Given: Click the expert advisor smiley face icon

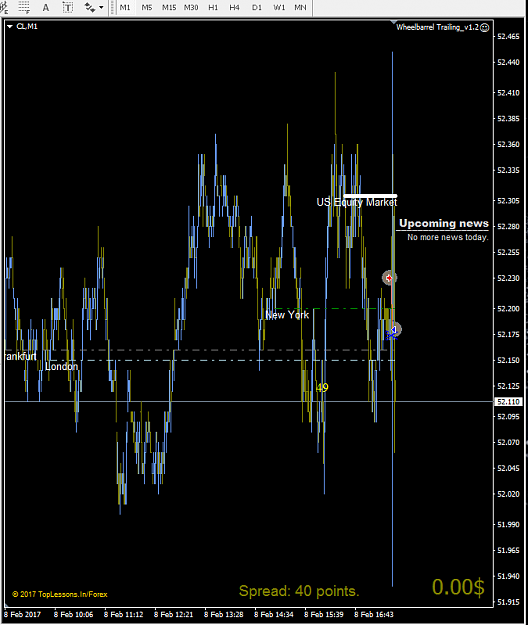Looking at the screenshot, I should (x=485, y=28).
